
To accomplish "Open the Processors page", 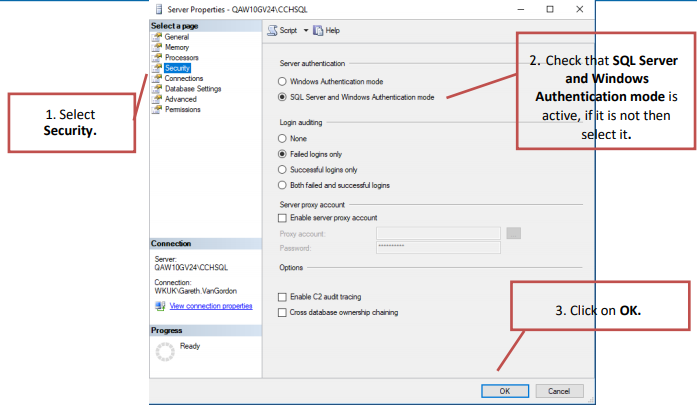I will [181, 57].
